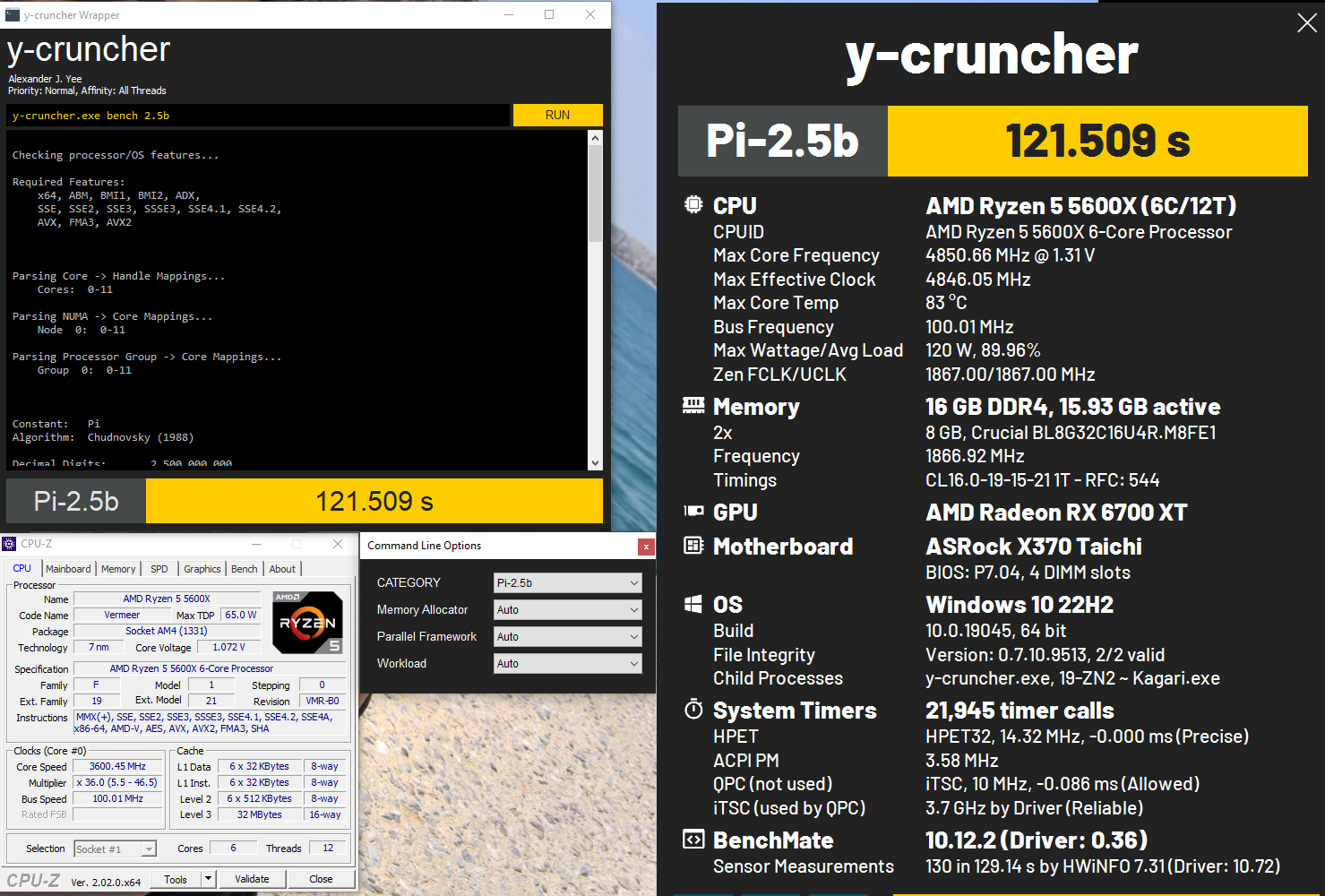Viewport: 1325px width, 896px height.
Task: Click the Memory module icon in BenchMate panel
Action: [x=693, y=406]
